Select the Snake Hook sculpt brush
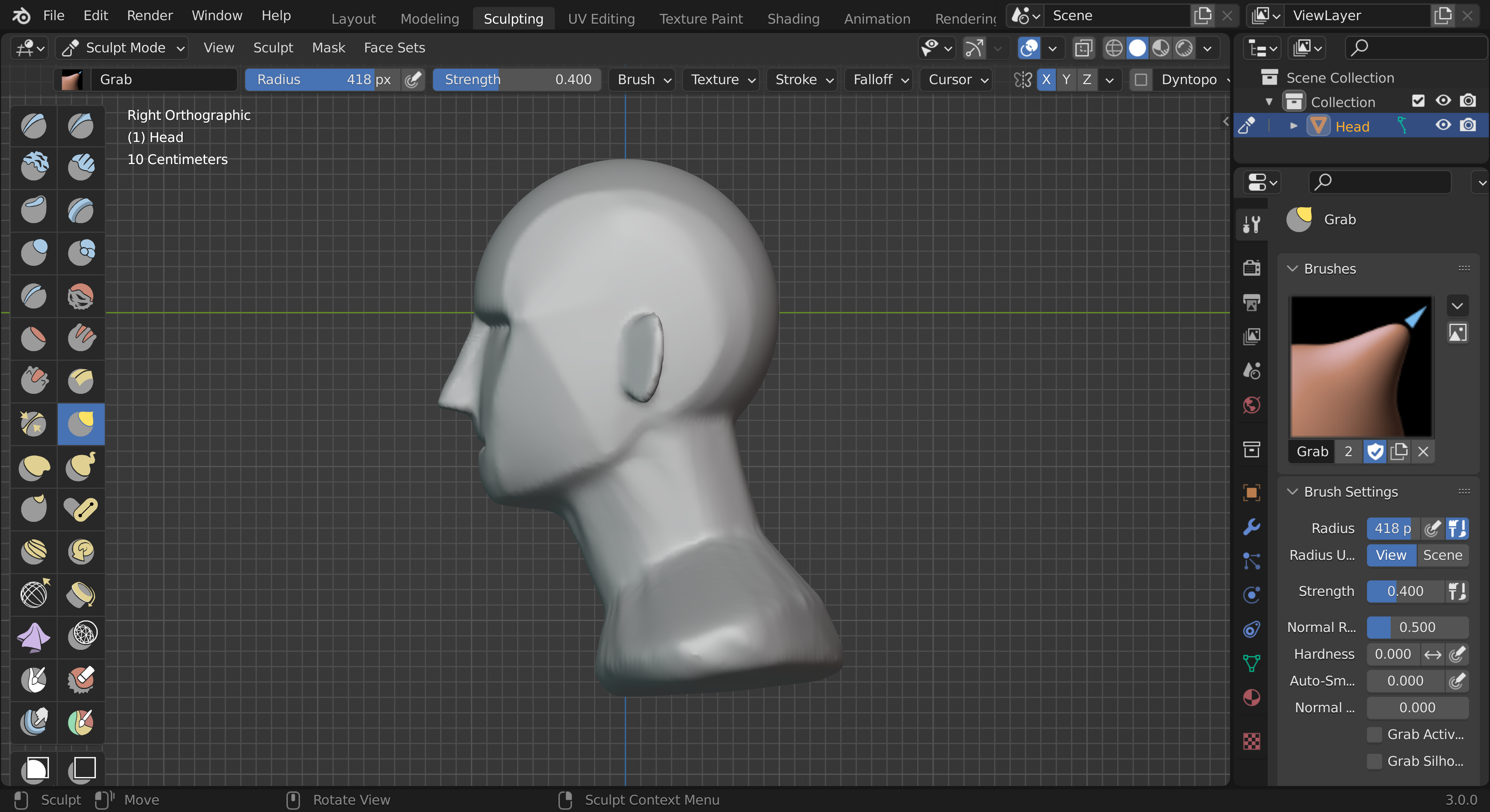This screenshot has width=1490, height=812. (x=80, y=466)
